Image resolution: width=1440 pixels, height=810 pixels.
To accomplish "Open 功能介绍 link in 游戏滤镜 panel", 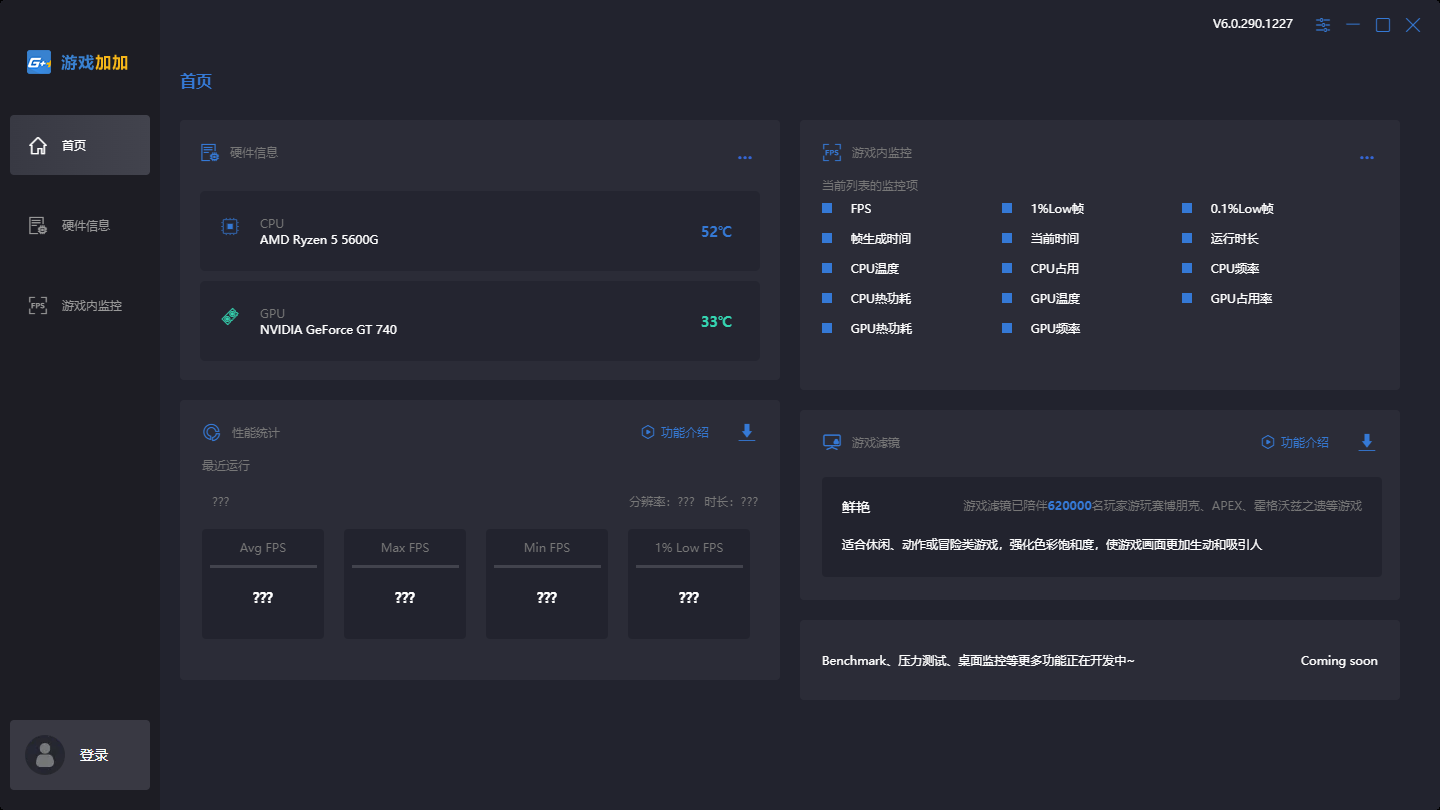I will [1295, 442].
